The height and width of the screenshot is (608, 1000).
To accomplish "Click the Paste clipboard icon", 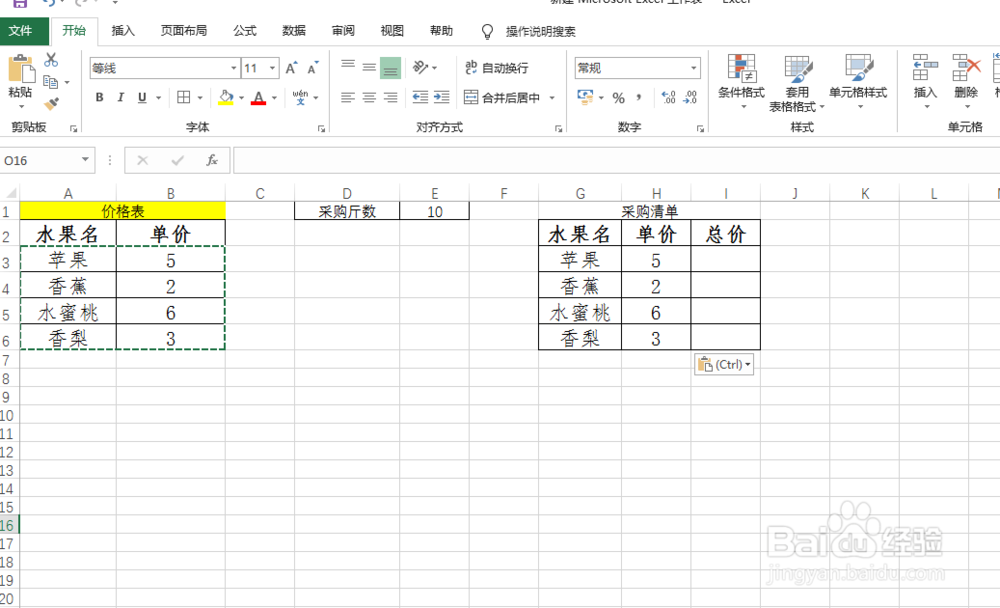I will 20,69.
